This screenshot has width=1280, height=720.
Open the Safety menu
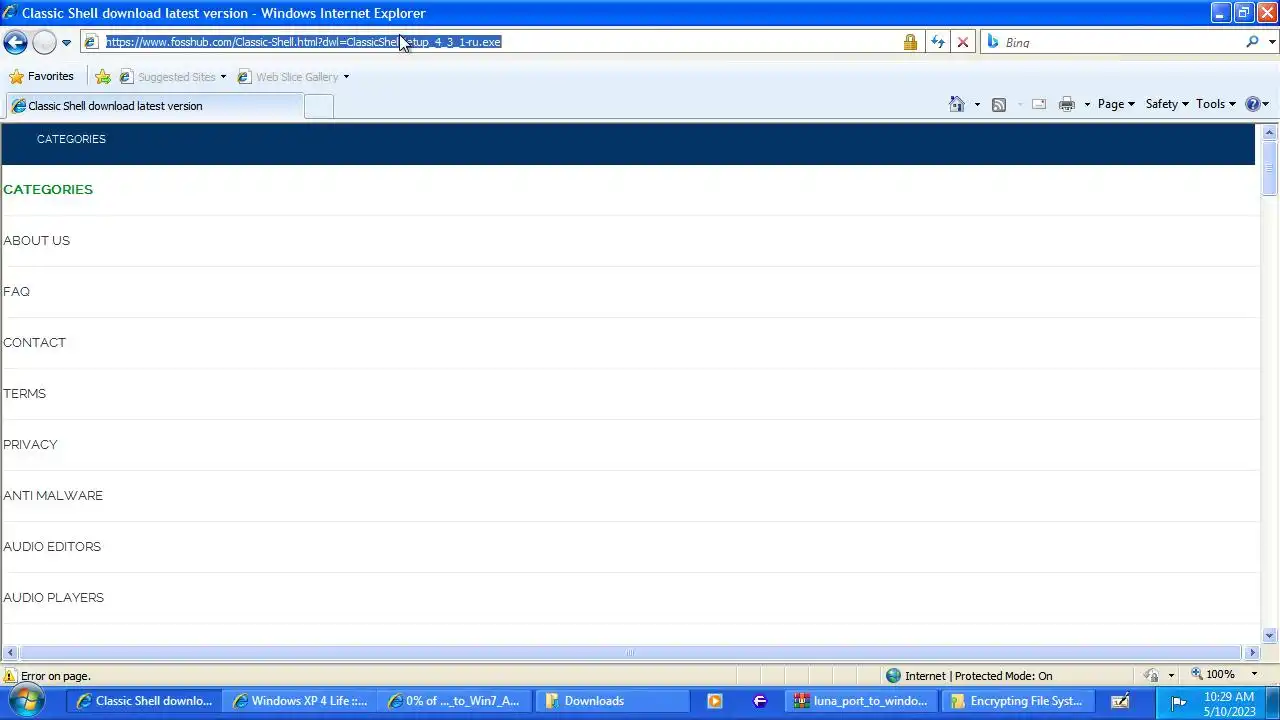(1167, 104)
